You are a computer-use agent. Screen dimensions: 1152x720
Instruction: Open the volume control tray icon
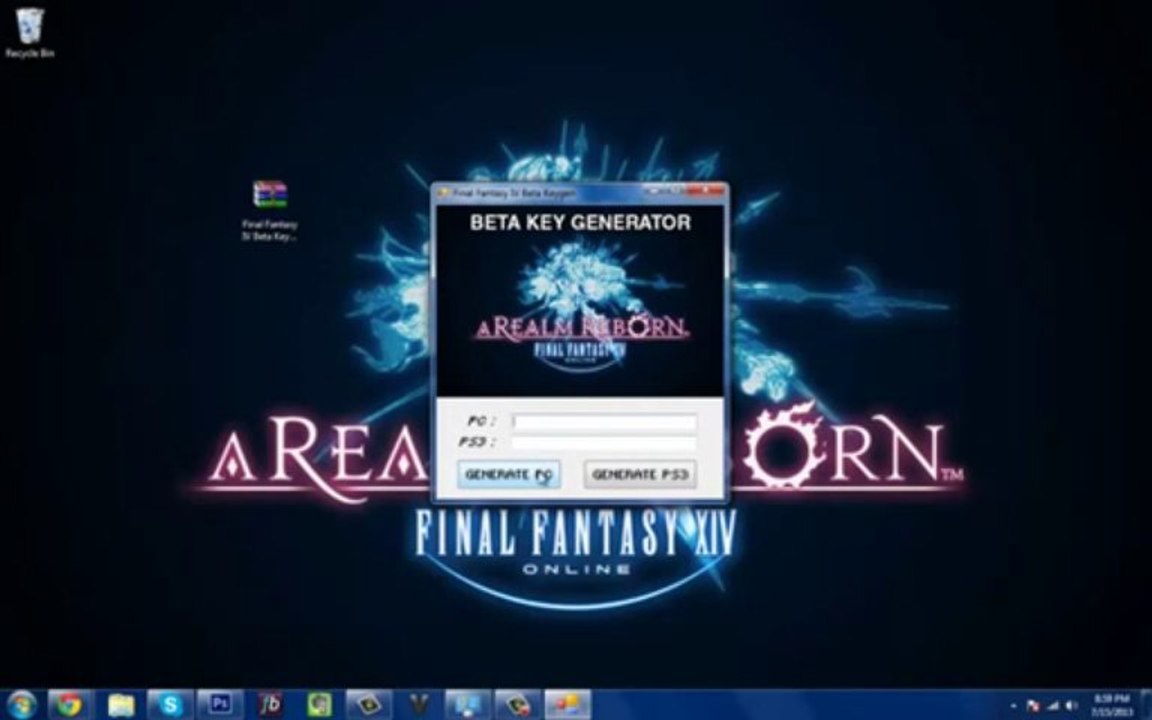tap(1070, 706)
